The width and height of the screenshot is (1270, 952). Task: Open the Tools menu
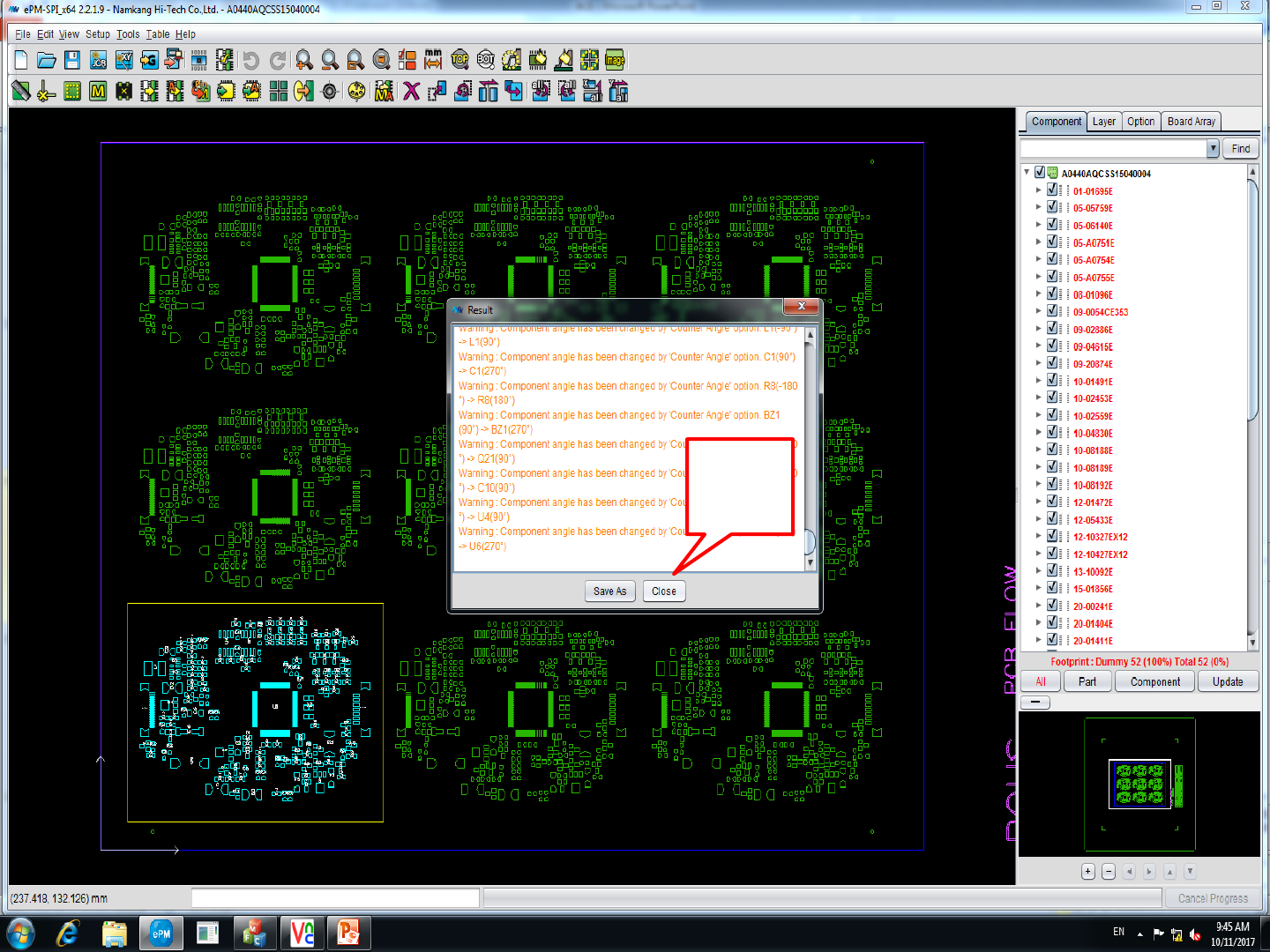click(x=128, y=34)
